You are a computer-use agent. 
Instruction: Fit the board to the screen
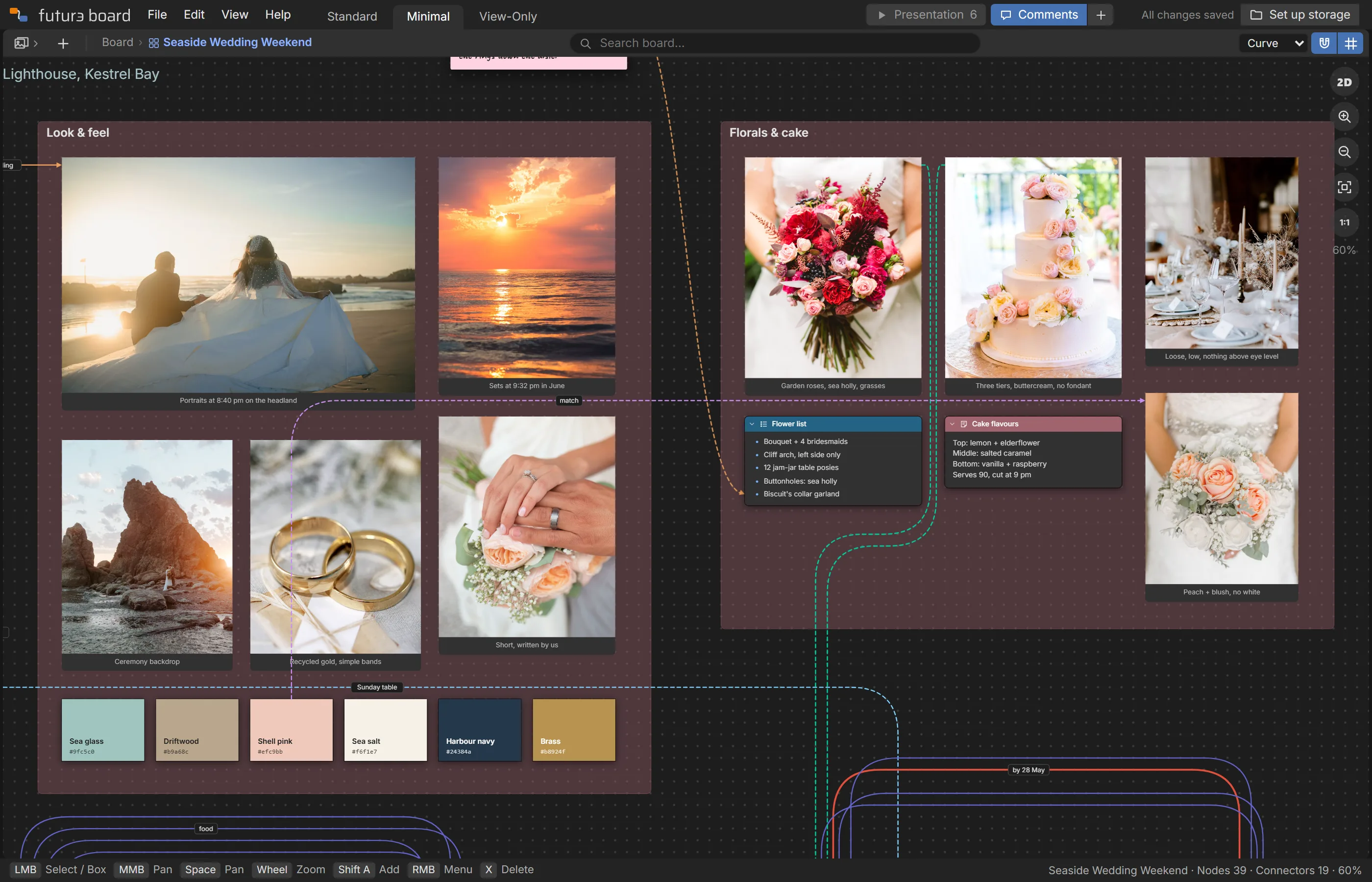coord(1344,187)
